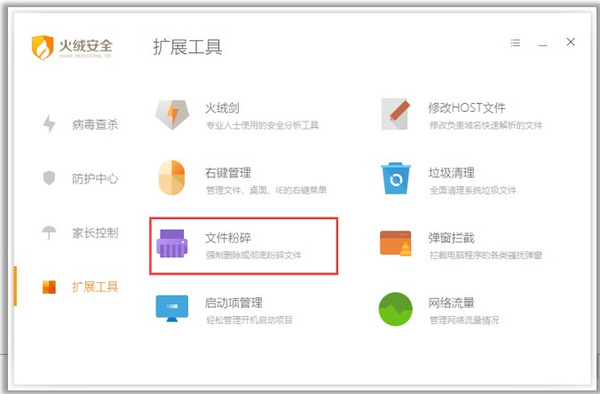Open the 火绒剑 shield icon
The width and height of the screenshot is (600, 394).
(172, 114)
